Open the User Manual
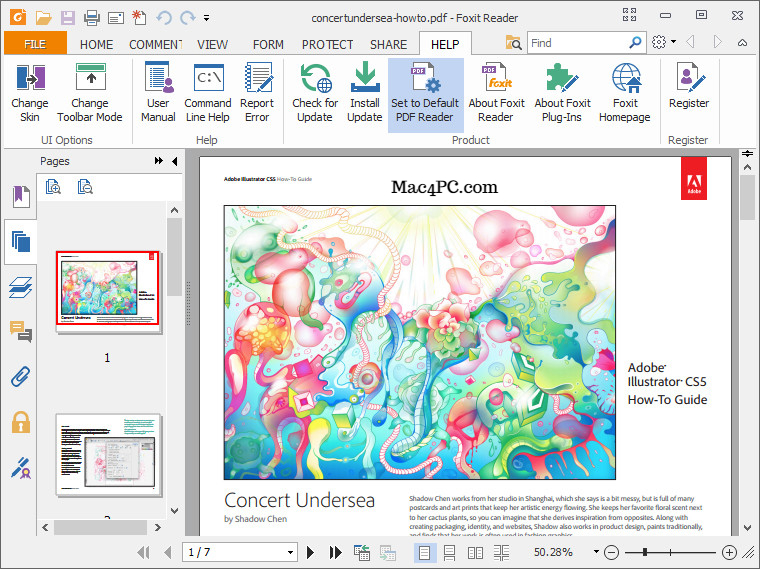 pyautogui.click(x=158, y=94)
